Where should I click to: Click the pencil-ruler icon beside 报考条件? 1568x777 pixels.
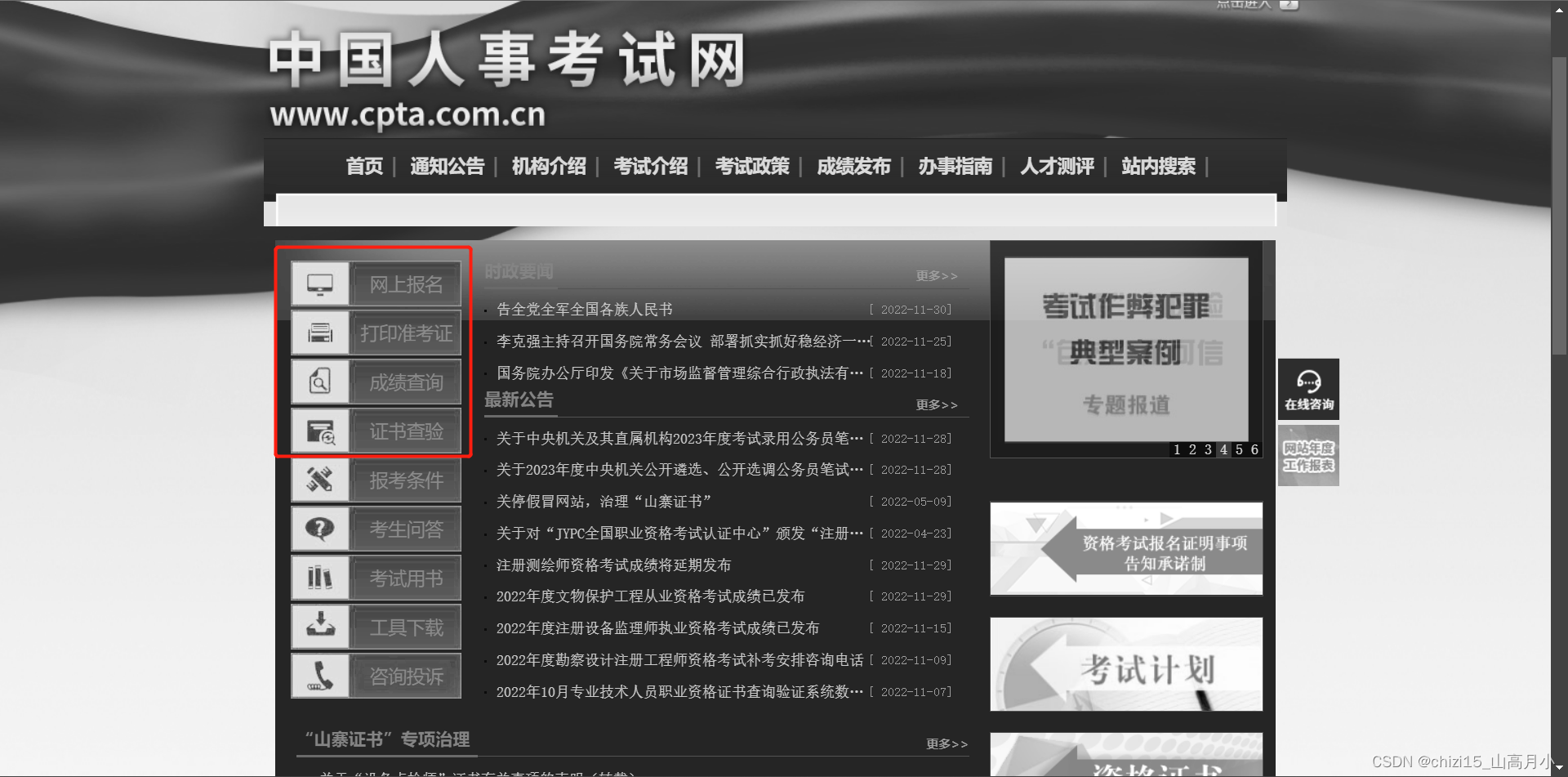(320, 480)
